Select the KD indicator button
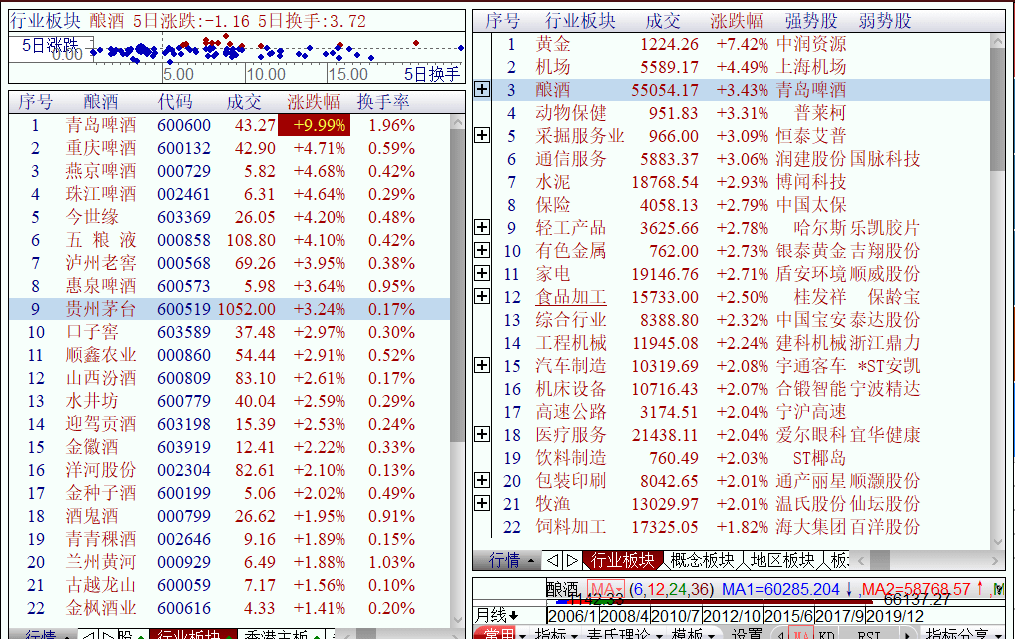 point(827,634)
